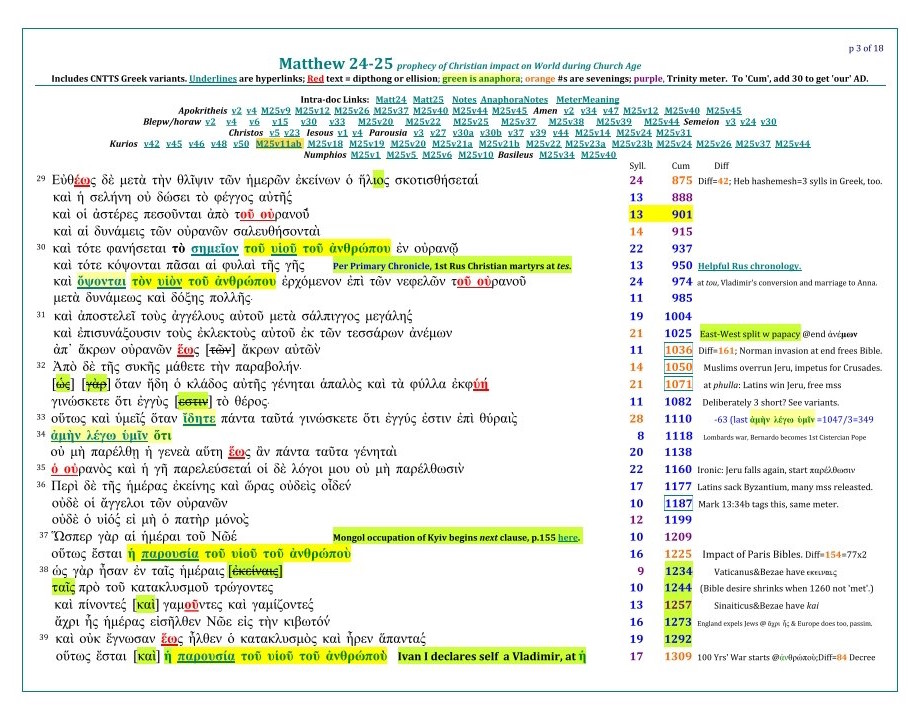Select the boxed cumulative value 1050
The image size is (922, 720).
coord(678,368)
